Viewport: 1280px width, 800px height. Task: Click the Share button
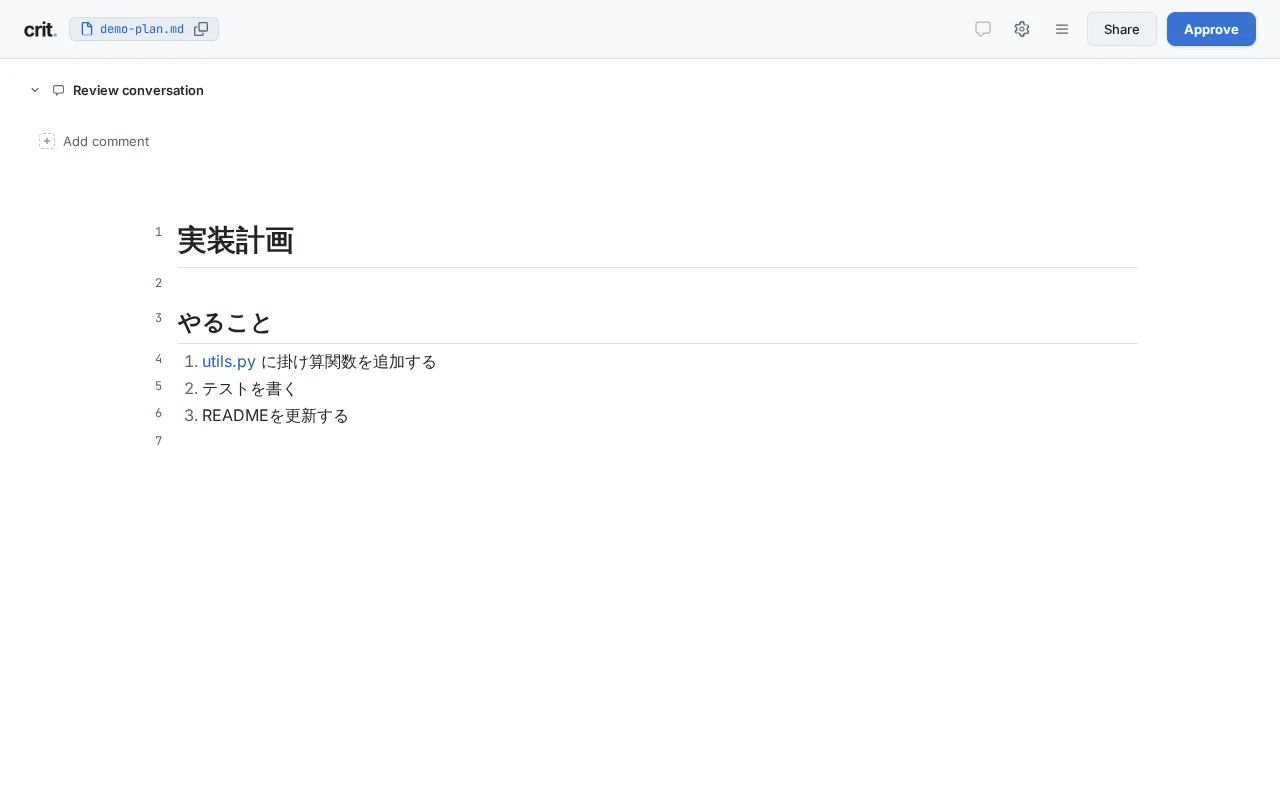1122,29
